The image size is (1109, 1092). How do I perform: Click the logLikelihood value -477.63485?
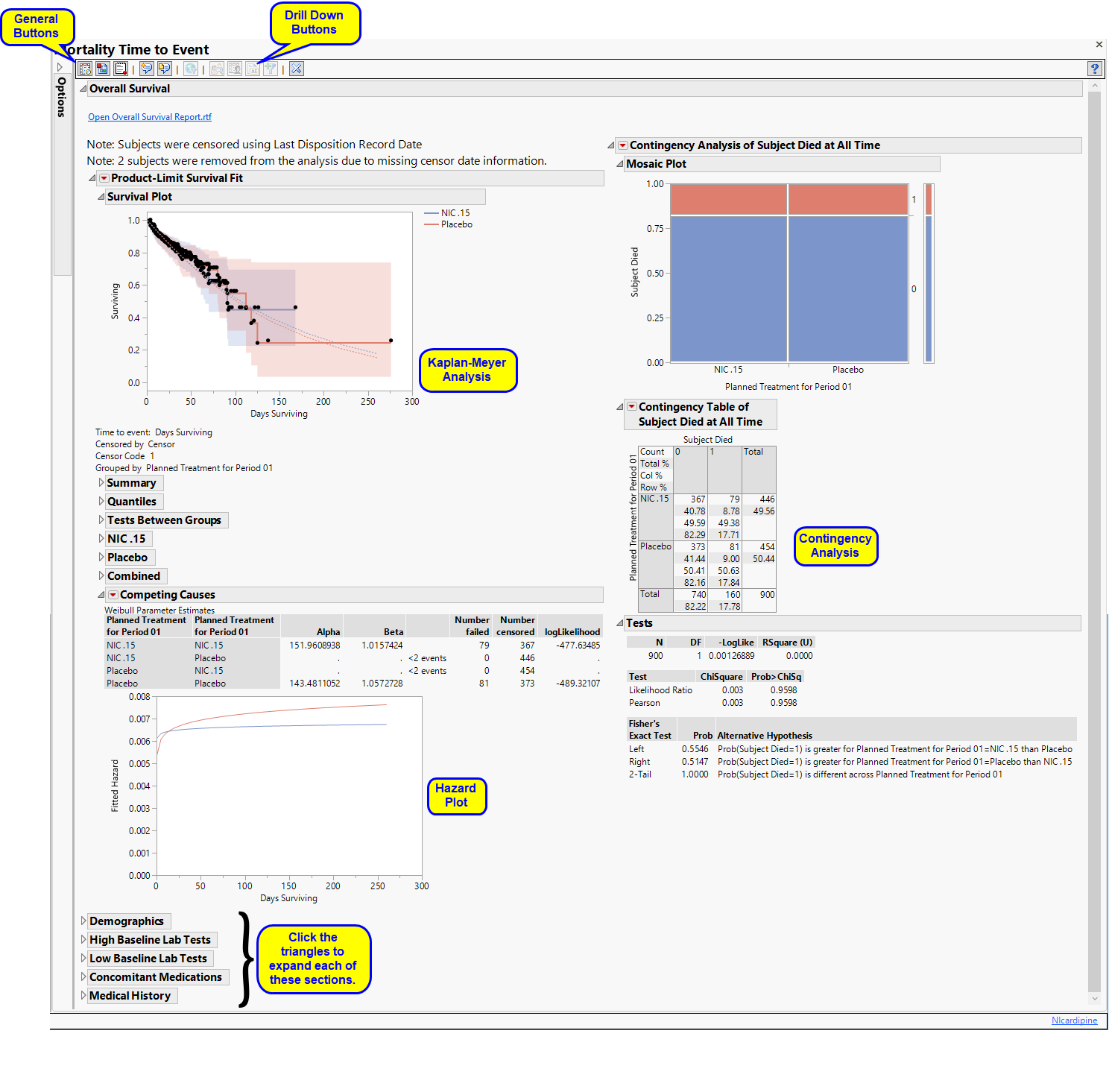point(578,646)
